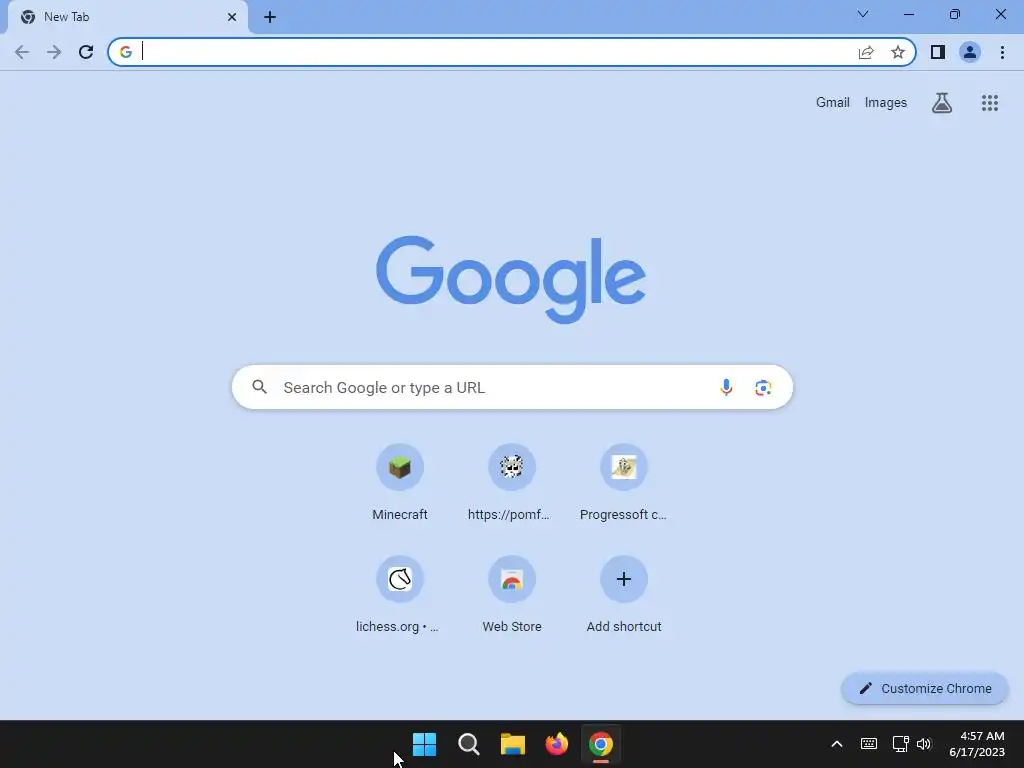Open the touch keyboard tray icon
The width and height of the screenshot is (1024, 768).
click(x=869, y=744)
